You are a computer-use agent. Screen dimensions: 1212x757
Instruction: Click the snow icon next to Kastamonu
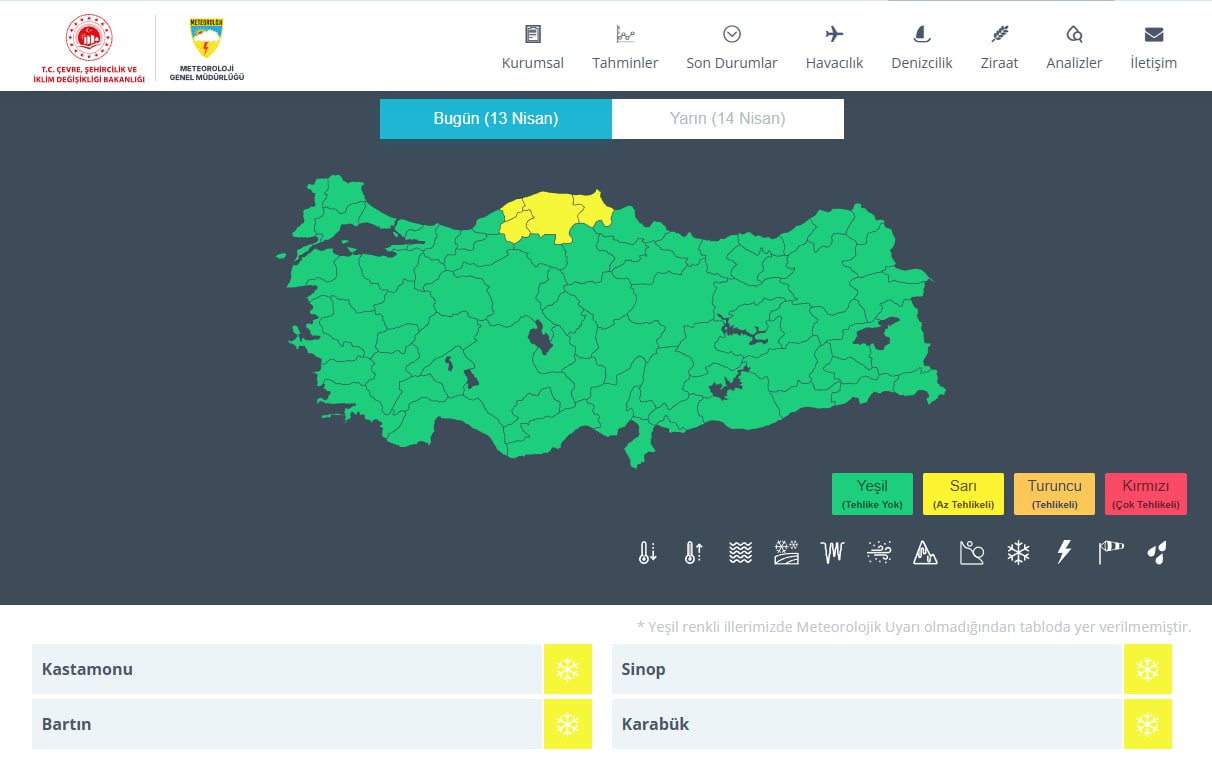[567, 669]
